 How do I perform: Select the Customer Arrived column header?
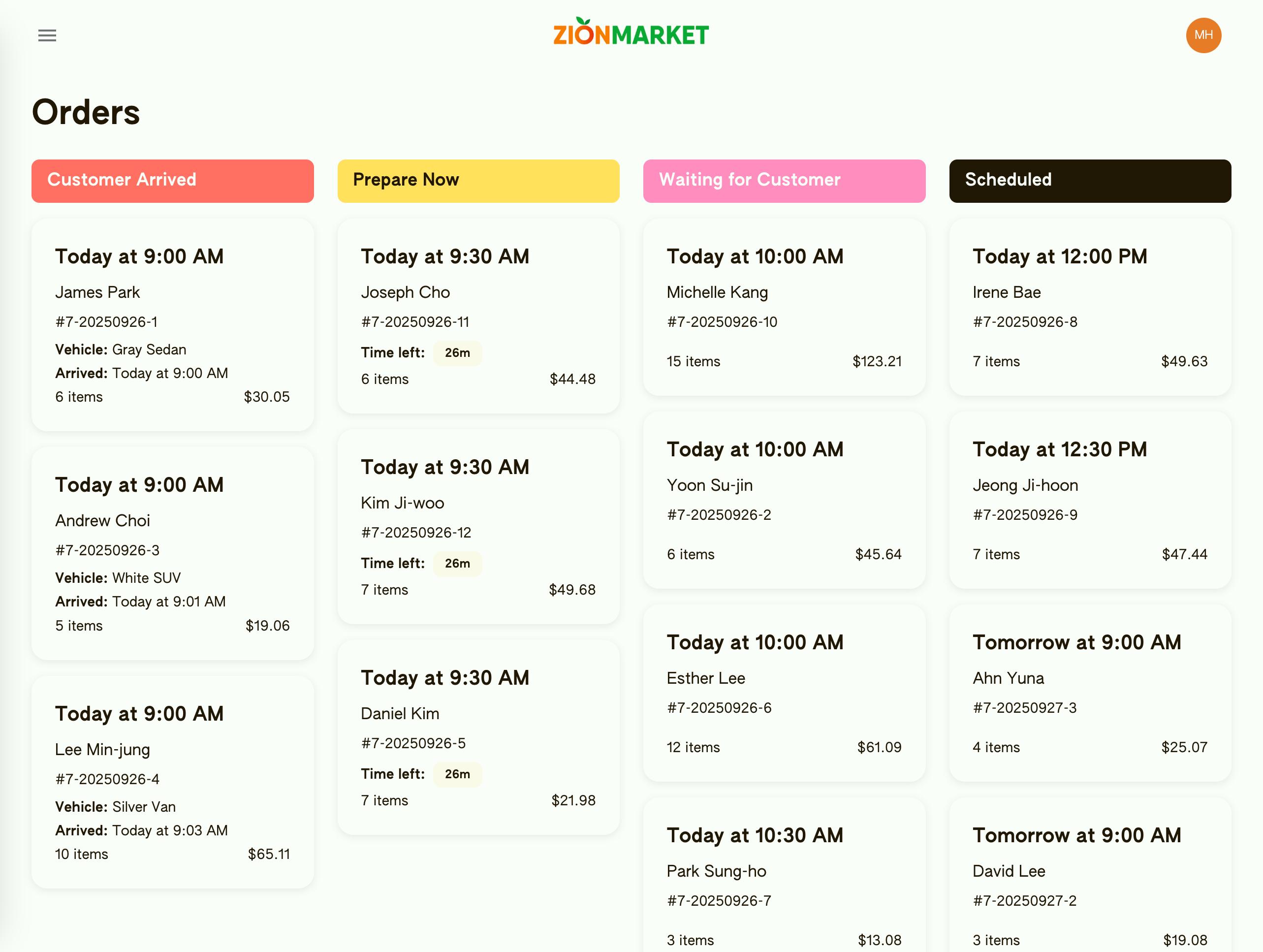tap(172, 181)
